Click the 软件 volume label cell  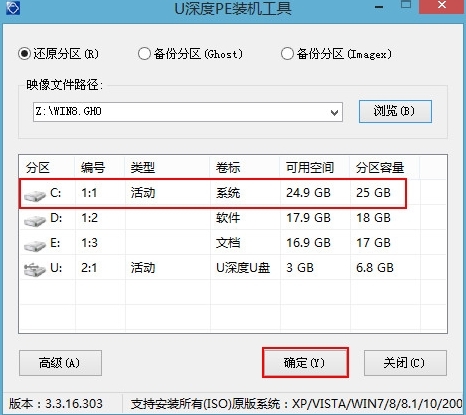point(228,218)
